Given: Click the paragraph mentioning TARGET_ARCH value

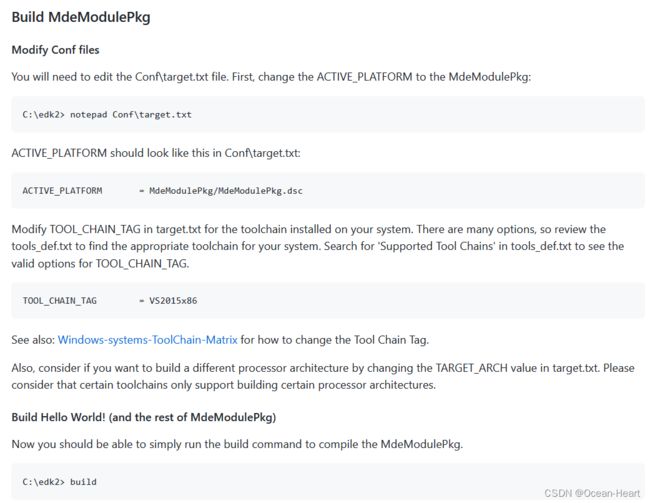Looking at the screenshot, I should click(323, 377).
